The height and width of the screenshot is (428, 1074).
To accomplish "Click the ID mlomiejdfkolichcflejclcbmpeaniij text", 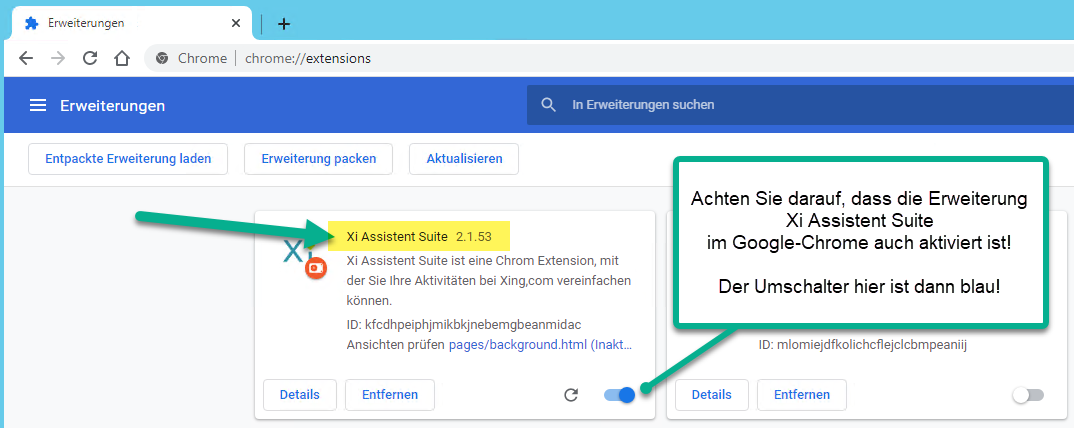I will [x=862, y=344].
